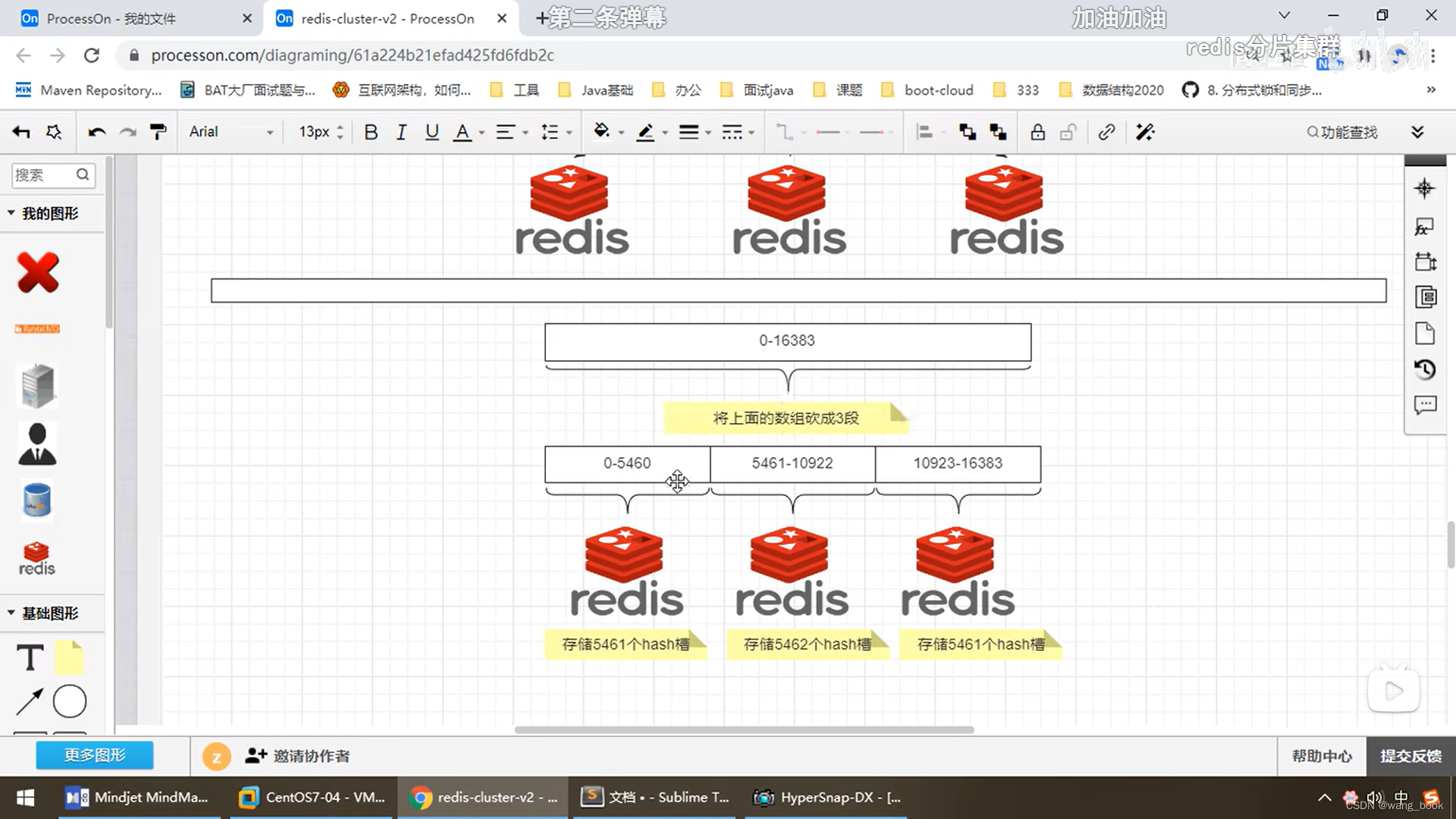The width and height of the screenshot is (1456, 819).
Task: Click the undo arrow in toolbar
Action: pyautogui.click(x=96, y=132)
